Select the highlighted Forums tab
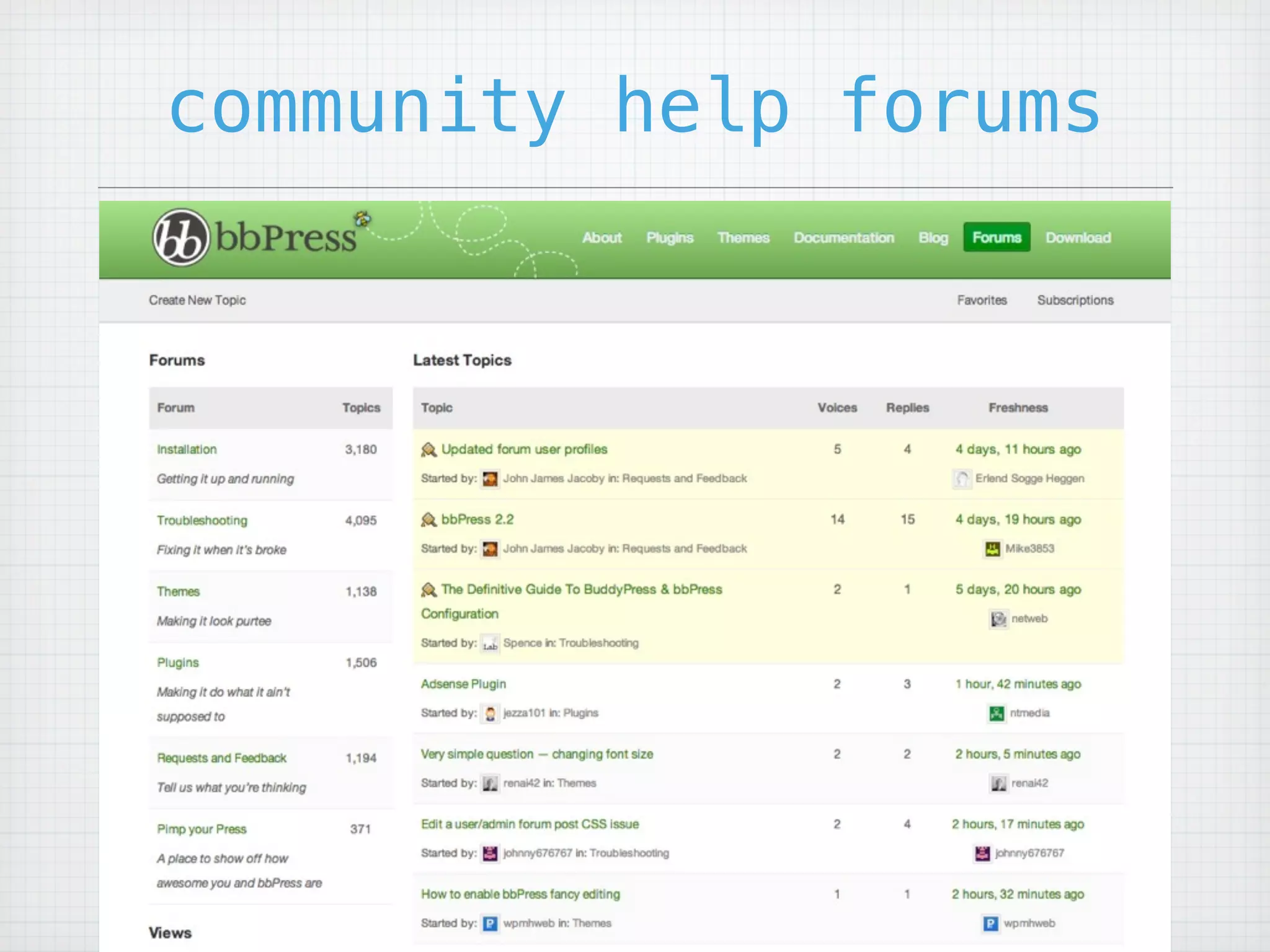The height and width of the screenshot is (952, 1270). [x=997, y=237]
